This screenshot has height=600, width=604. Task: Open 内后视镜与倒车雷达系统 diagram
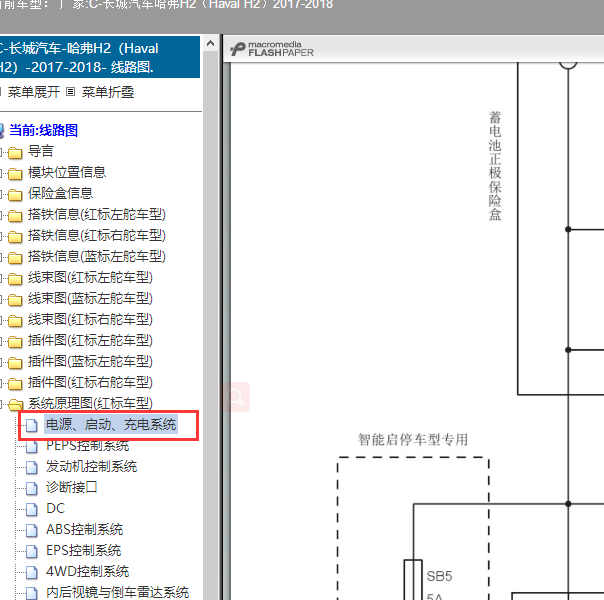coord(117,592)
